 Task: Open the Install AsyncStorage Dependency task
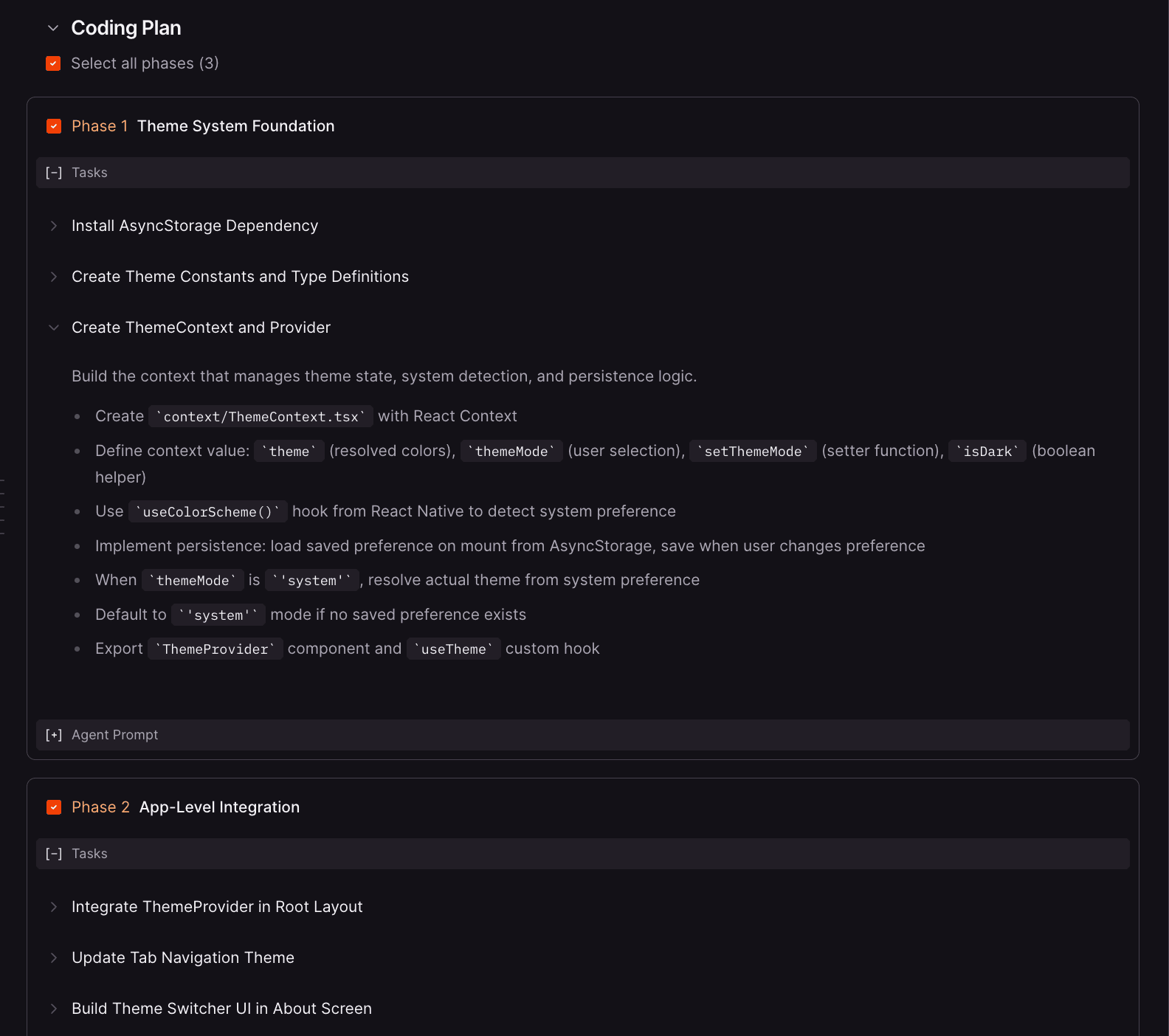pos(195,226)
